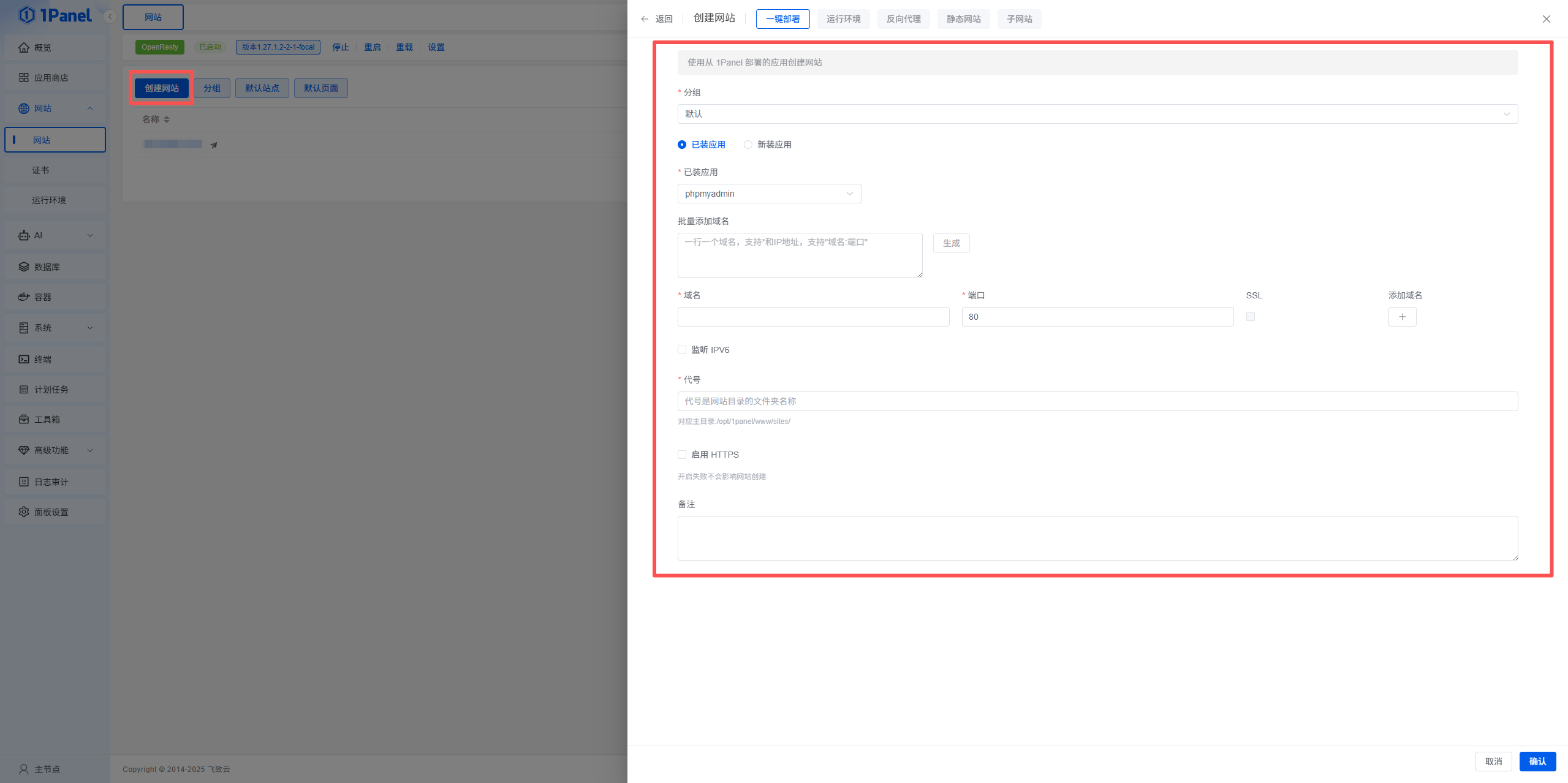Switch to the 静态网站 tab
The width and height of the screenshot is (1568, 783).
963,19
